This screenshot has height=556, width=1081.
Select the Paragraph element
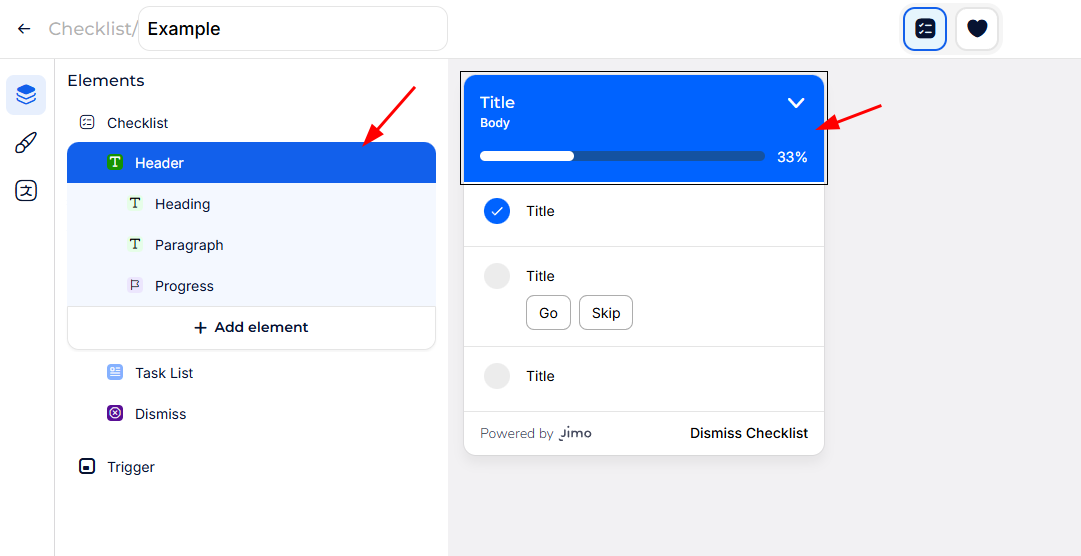pyautogui.click(x=189, y=245)
